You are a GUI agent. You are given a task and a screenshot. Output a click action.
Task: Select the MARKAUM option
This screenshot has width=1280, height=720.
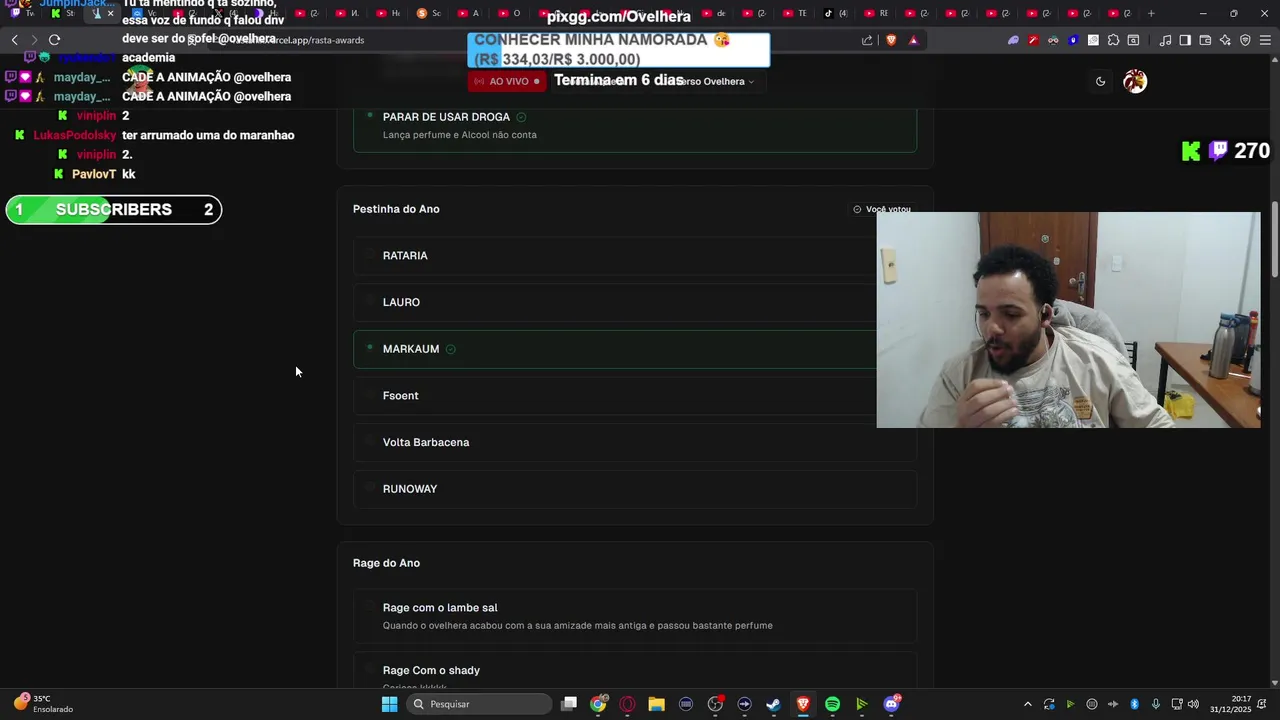(x=635, y=349)
